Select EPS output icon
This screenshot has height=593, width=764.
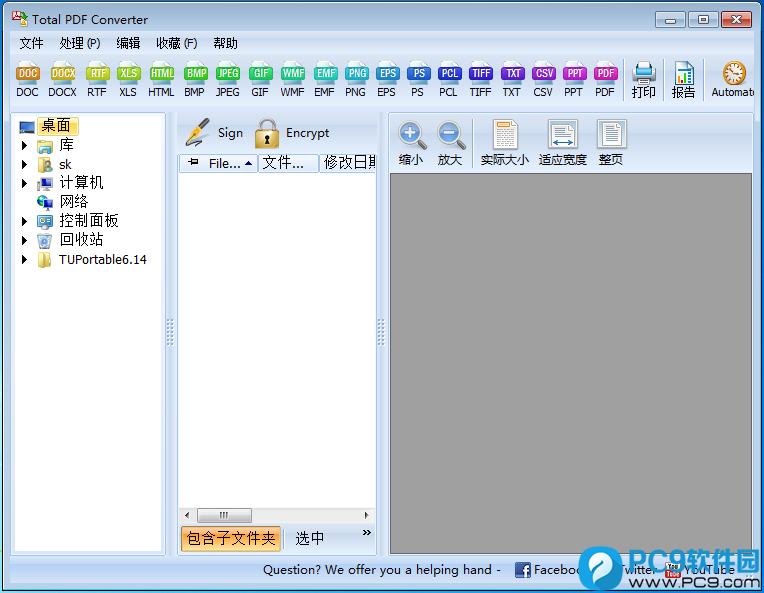click(387, 79)
